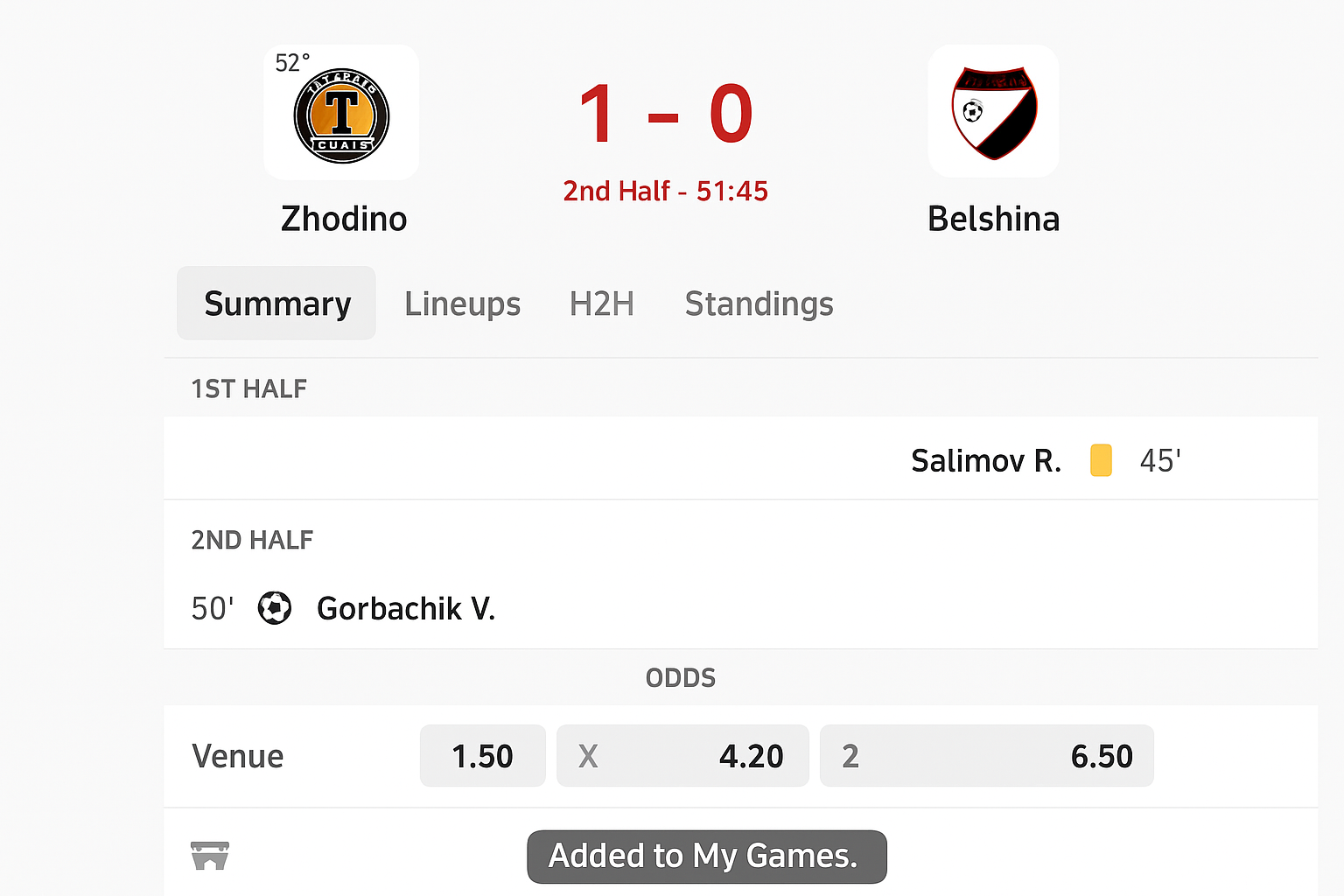1344x896 pixels.
Task: Click booked player Salimov R.
Action: click(x=986, y=460)
